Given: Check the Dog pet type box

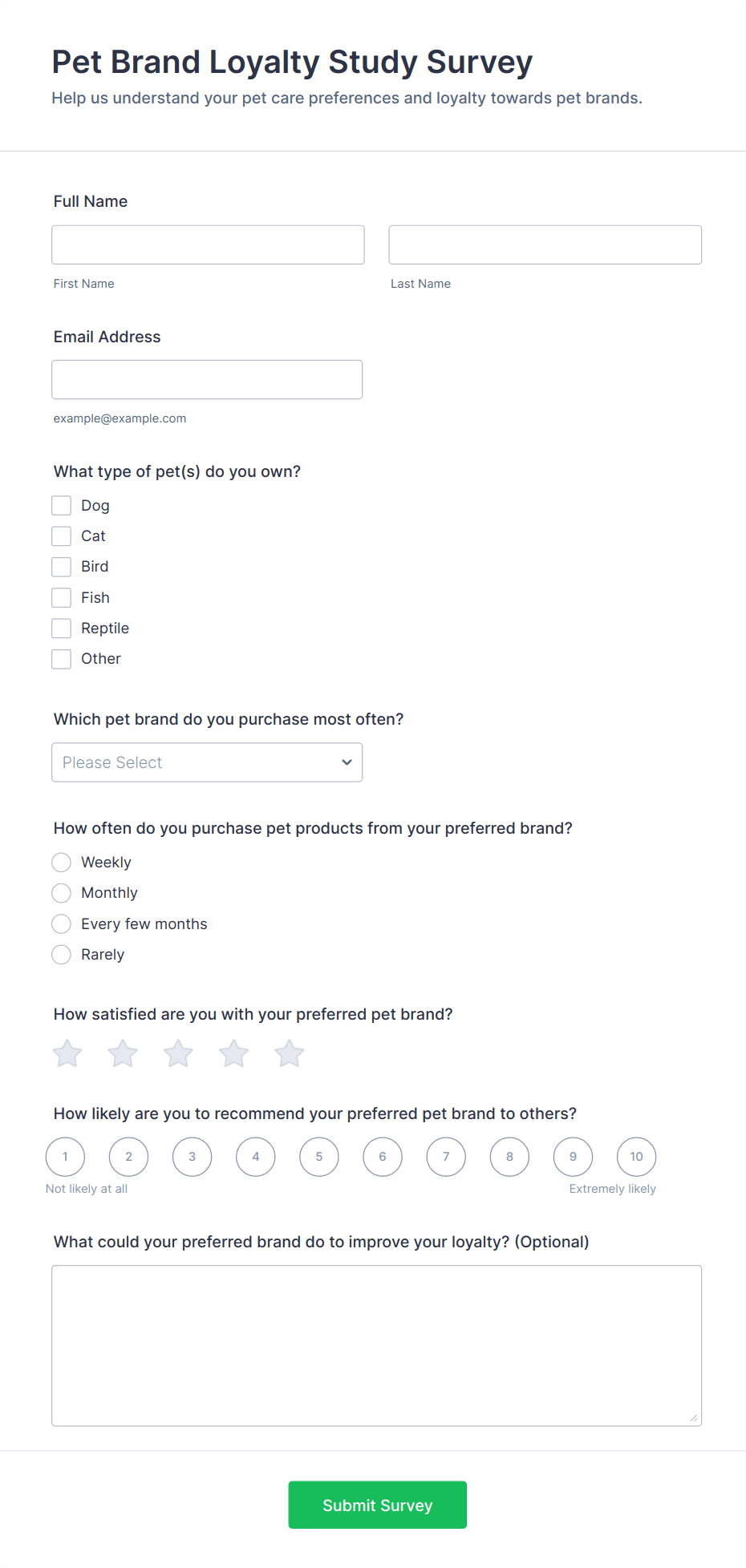Looking at the screenshot, I should (62, 505).
